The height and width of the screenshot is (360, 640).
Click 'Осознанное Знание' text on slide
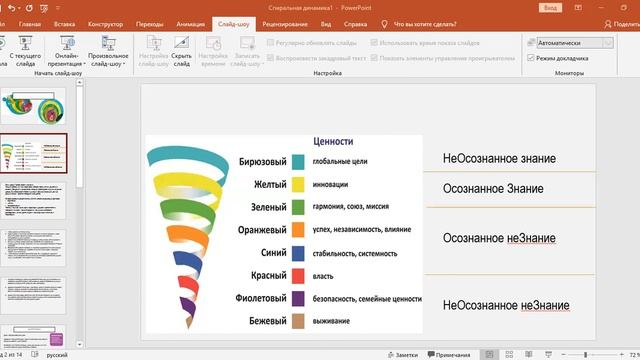493,189
